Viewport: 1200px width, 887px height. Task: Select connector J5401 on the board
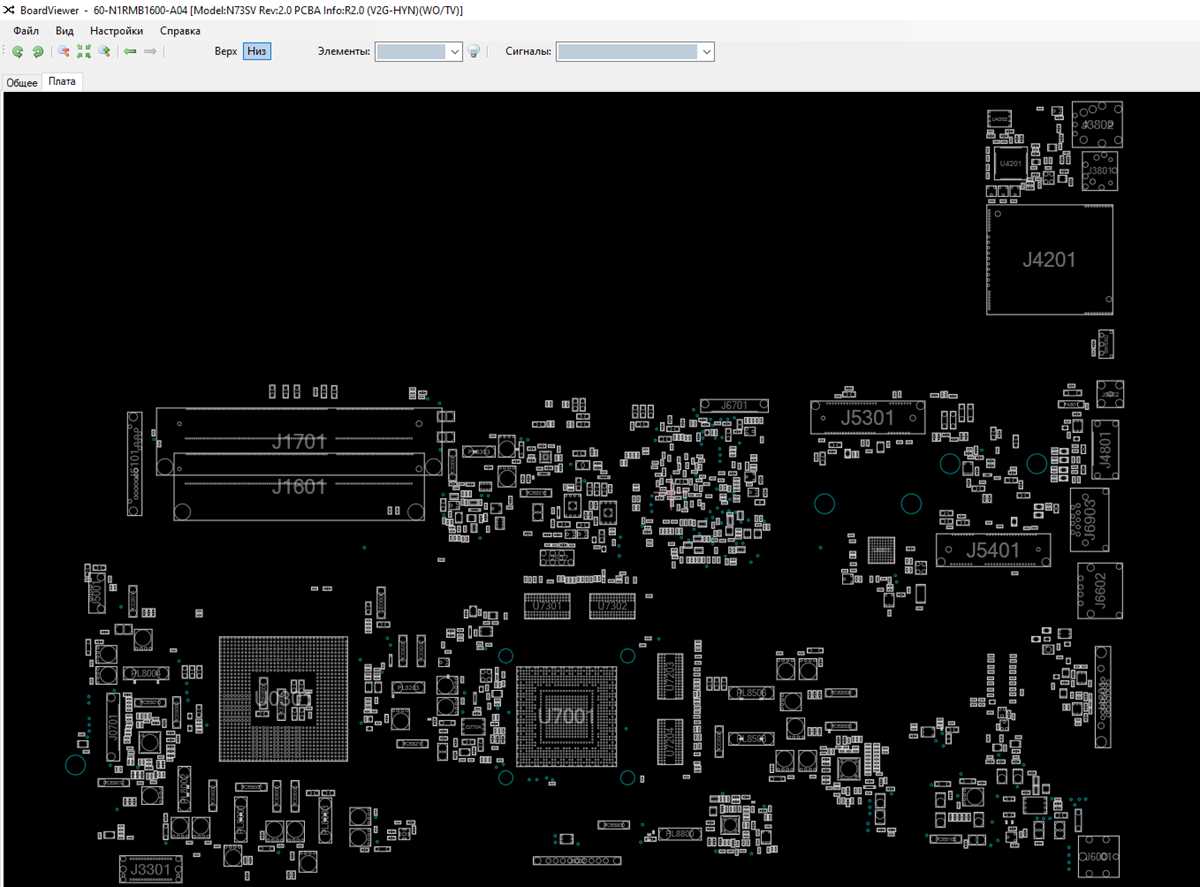coord(993,551)
